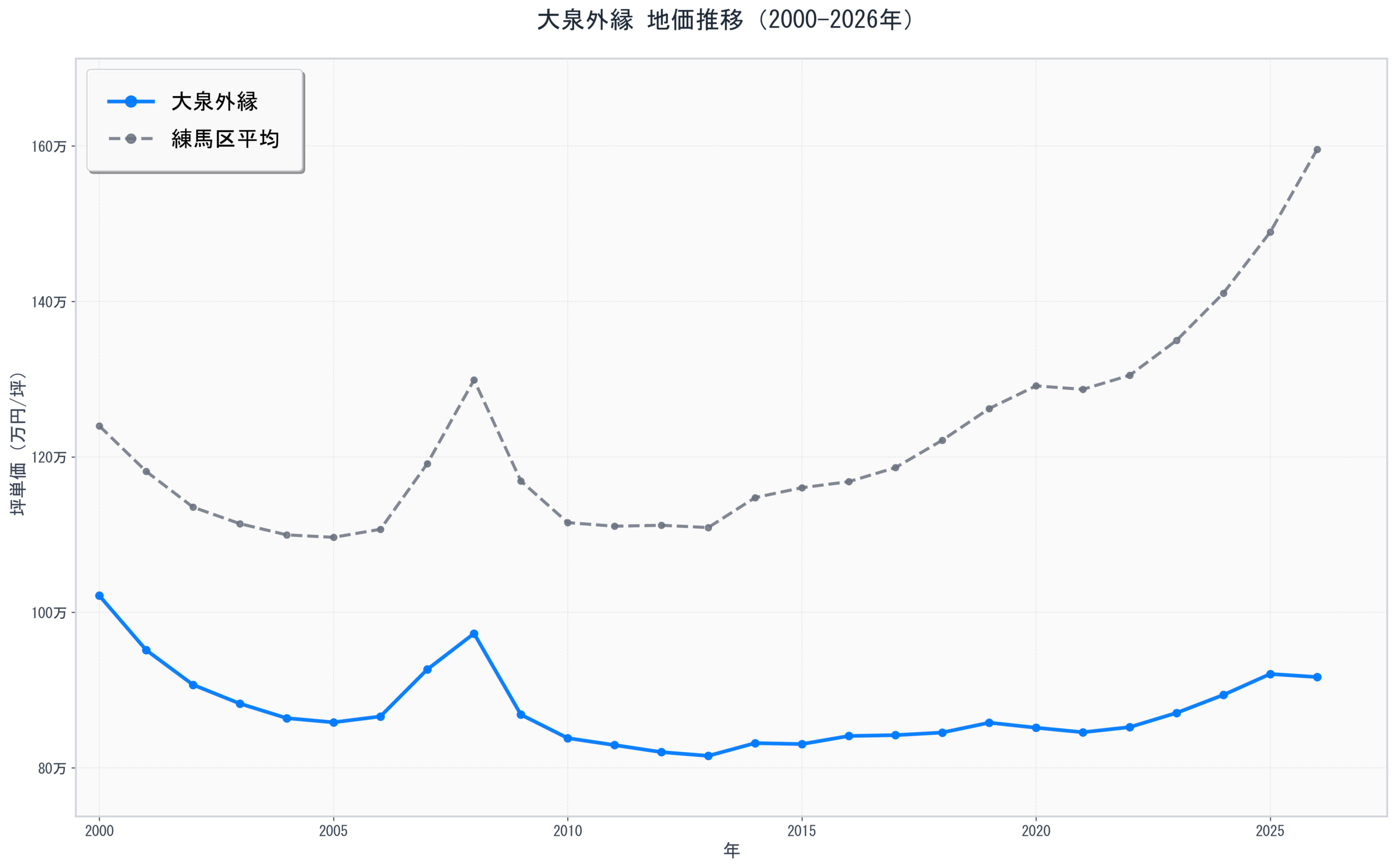This screenshot has width=1396, height=868.
Task: Click the 練馬区平均 final point in 2026
Action: 1317,150
